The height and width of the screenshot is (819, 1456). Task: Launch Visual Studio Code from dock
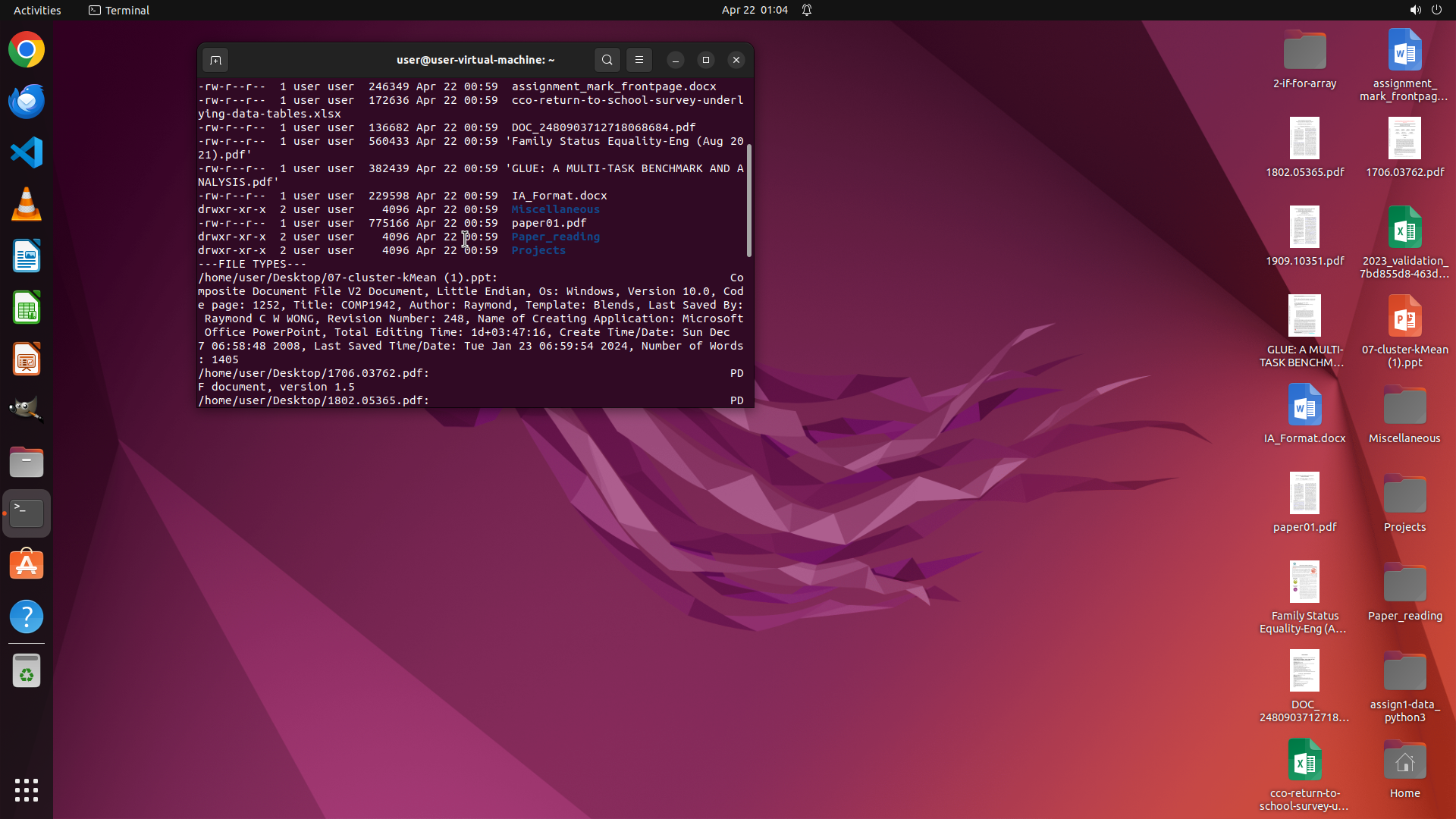click(27, 153)
